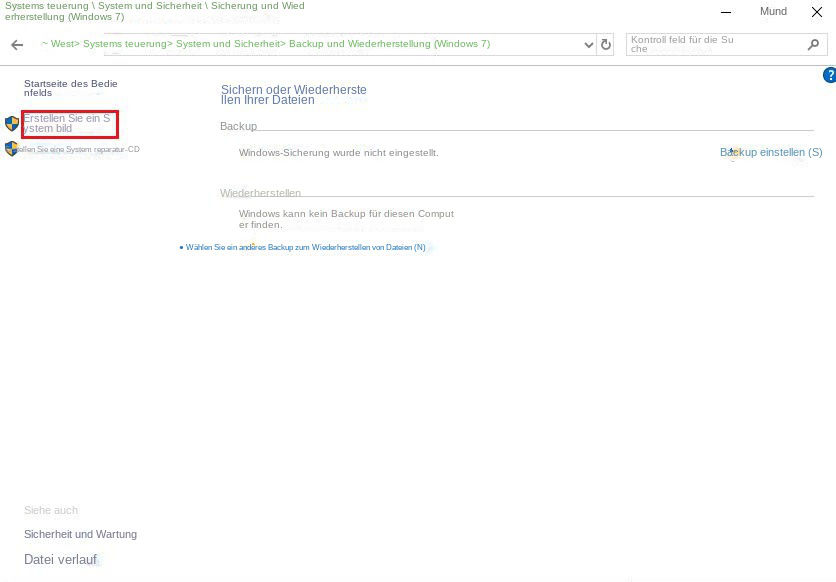Open Startseite des Bedienfelds link
Viewport: 836px width, 582px height.
[70, 88]
